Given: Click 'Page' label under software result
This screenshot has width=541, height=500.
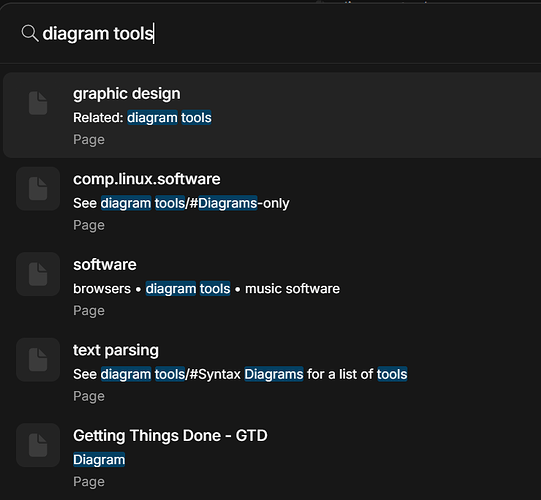Looking at the screenshot, I should pyautogui.click(x=89, y=311).
